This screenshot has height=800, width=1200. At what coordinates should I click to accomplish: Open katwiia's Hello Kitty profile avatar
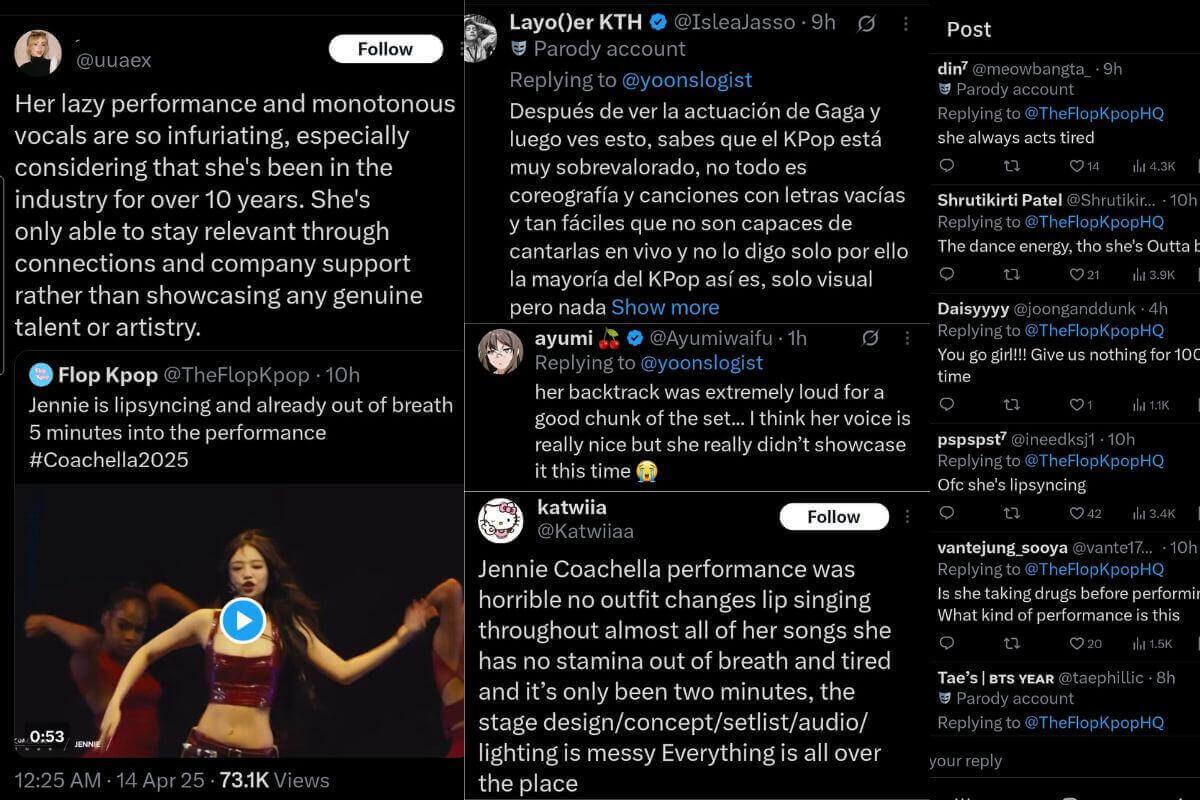click(502, 519)
